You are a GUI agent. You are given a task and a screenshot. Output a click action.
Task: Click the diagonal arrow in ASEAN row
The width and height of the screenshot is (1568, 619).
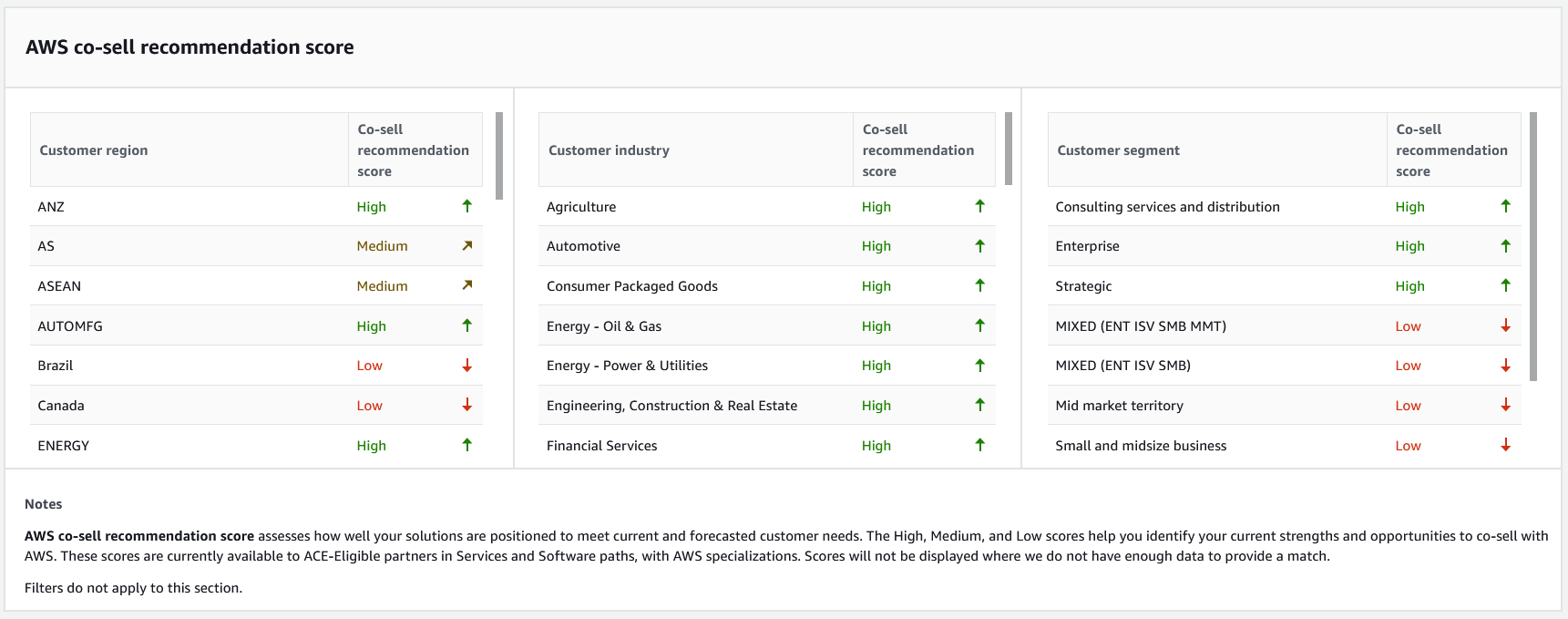[x=466, y=285]
